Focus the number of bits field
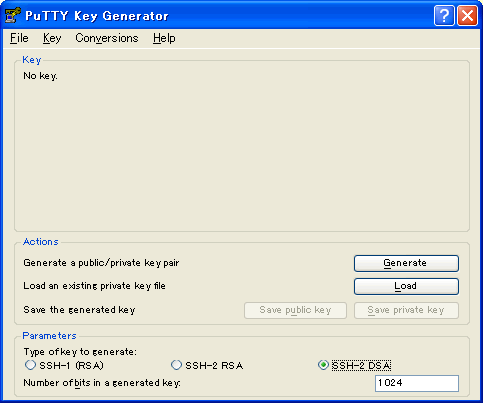Screen dimensions: 483x403 (417, 383)
